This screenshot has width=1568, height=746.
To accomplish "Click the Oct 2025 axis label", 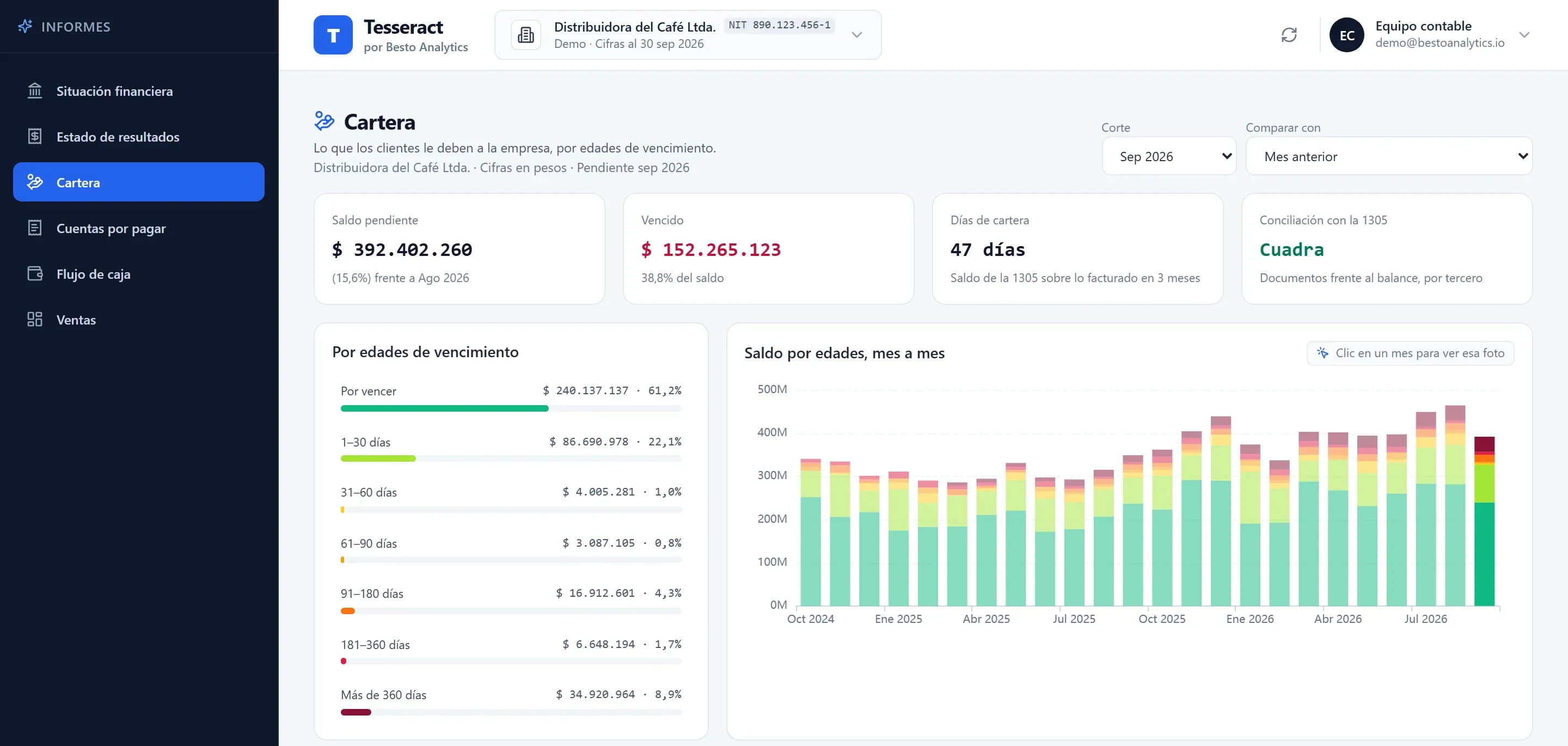I will 1161,618.
